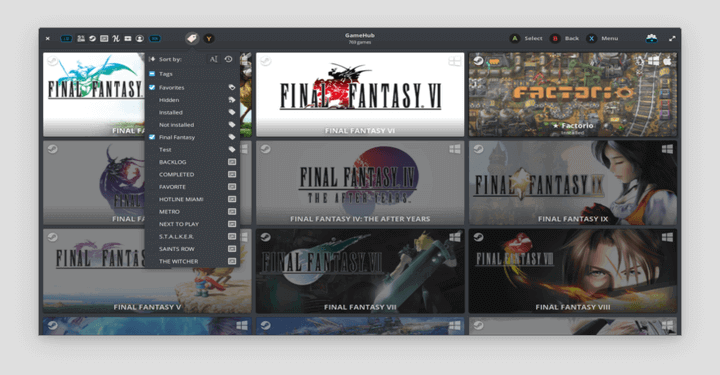The image size is (720, 375).
Task: Select the Steam source icon in the top bar
Action: click(x=92, y=39)
